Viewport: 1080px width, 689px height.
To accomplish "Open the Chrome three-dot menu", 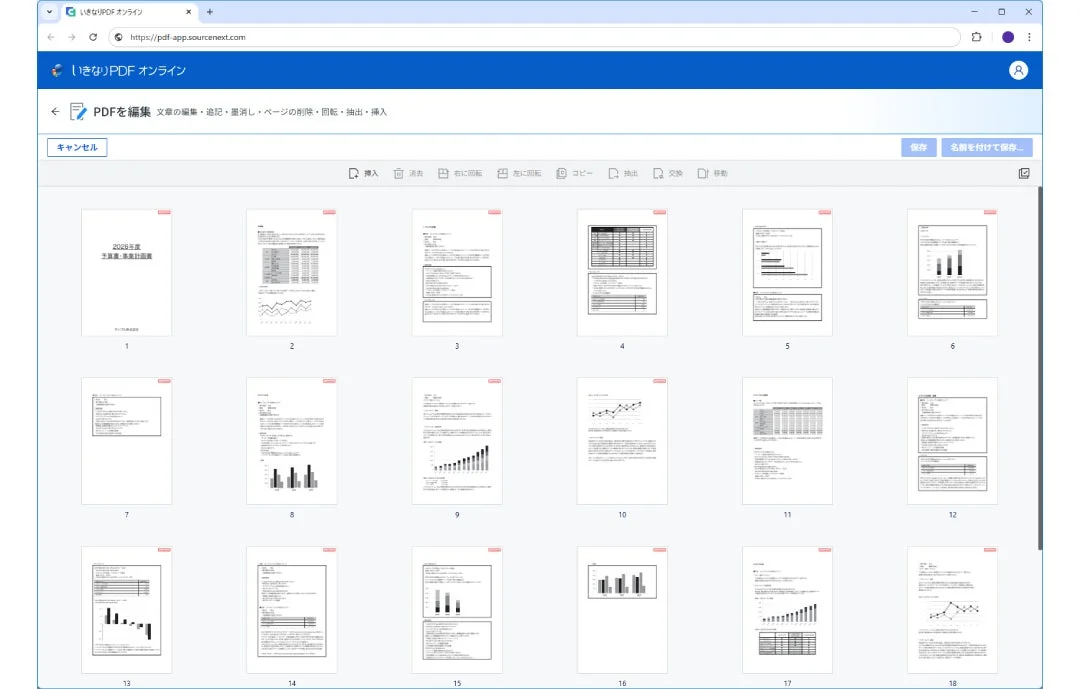I will (1029, 37).
